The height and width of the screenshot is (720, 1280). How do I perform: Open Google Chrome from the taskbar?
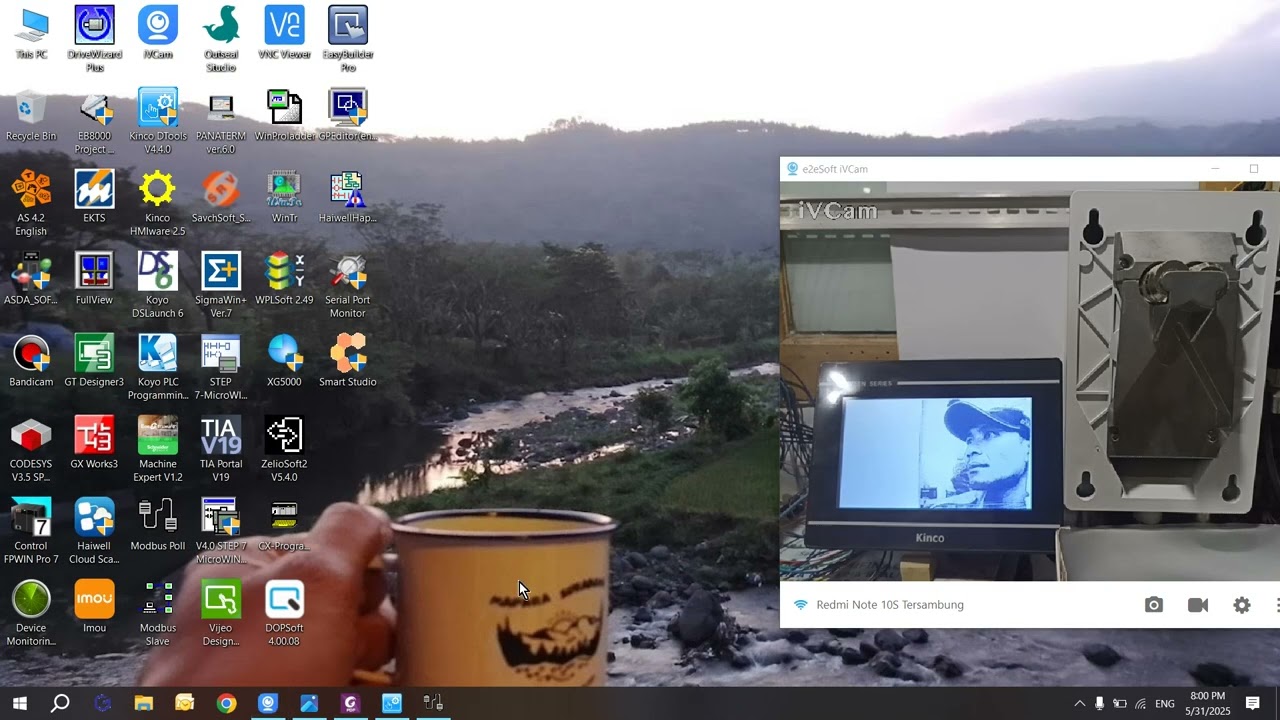226,703
